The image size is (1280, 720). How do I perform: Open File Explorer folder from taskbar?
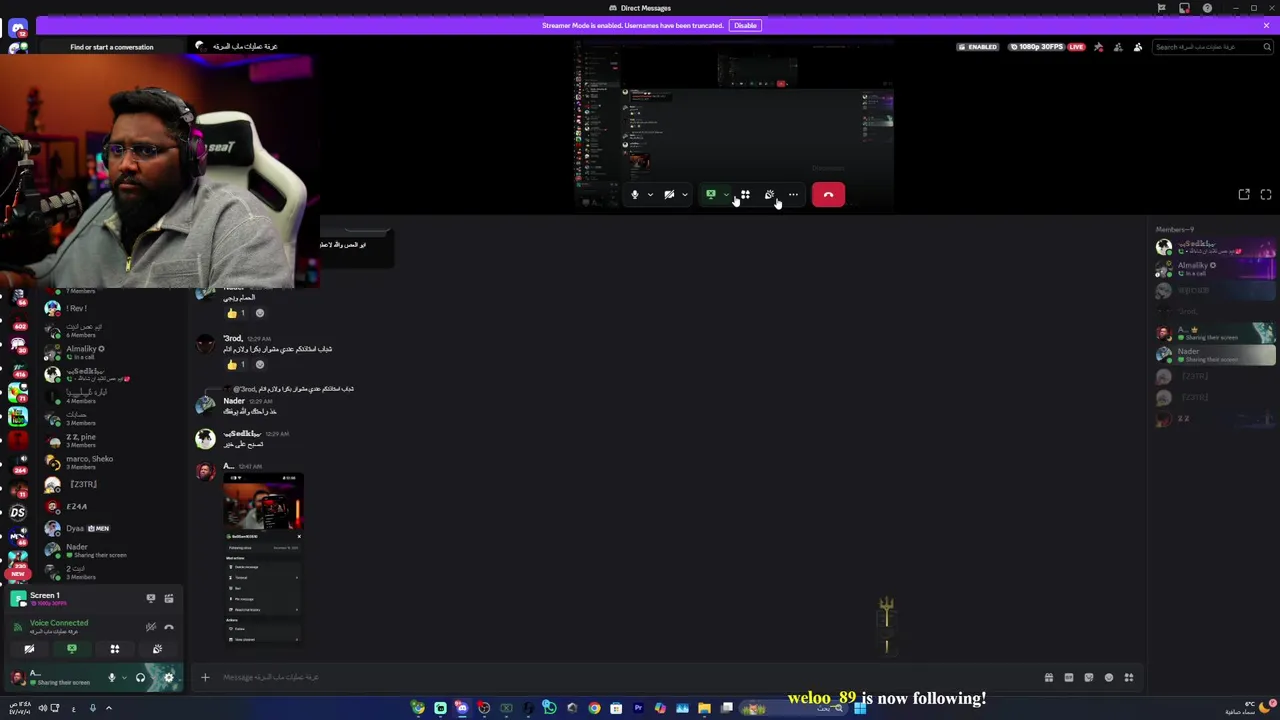[x=704, y=708]
